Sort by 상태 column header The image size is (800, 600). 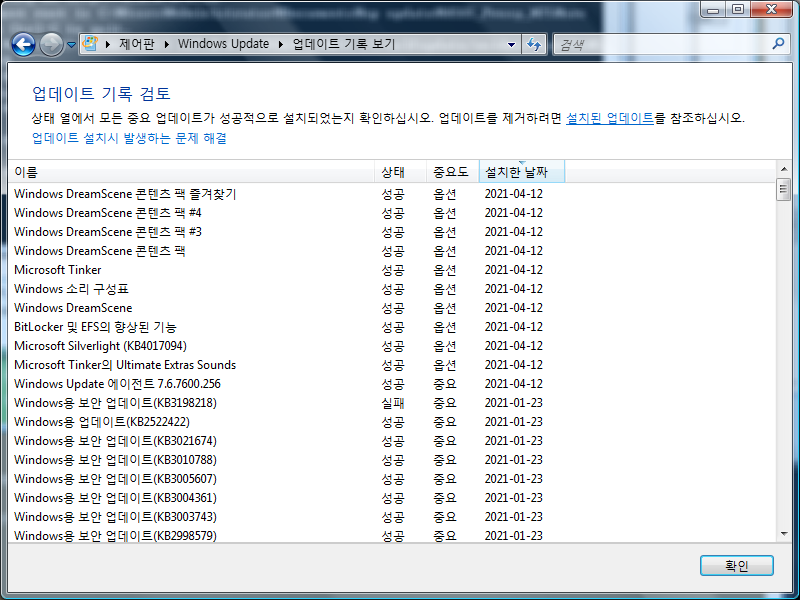coord(401,172)
